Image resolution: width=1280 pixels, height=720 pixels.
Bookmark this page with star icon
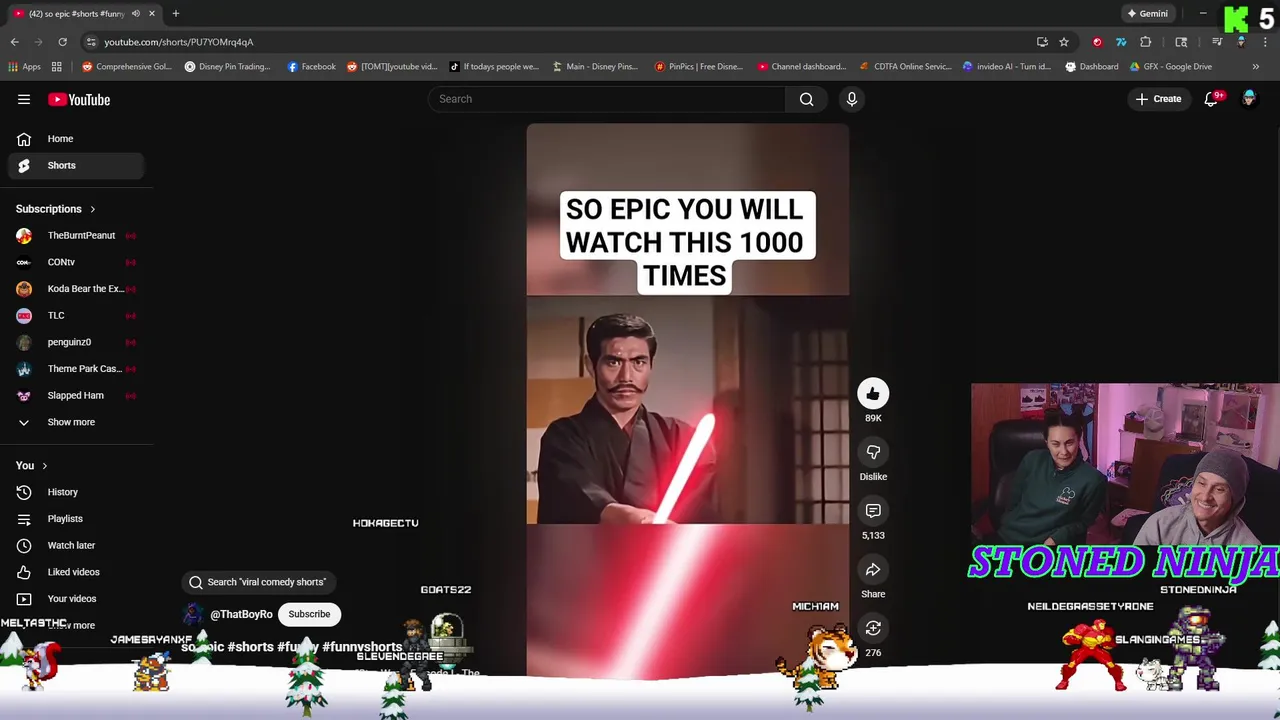[1064, 42]
